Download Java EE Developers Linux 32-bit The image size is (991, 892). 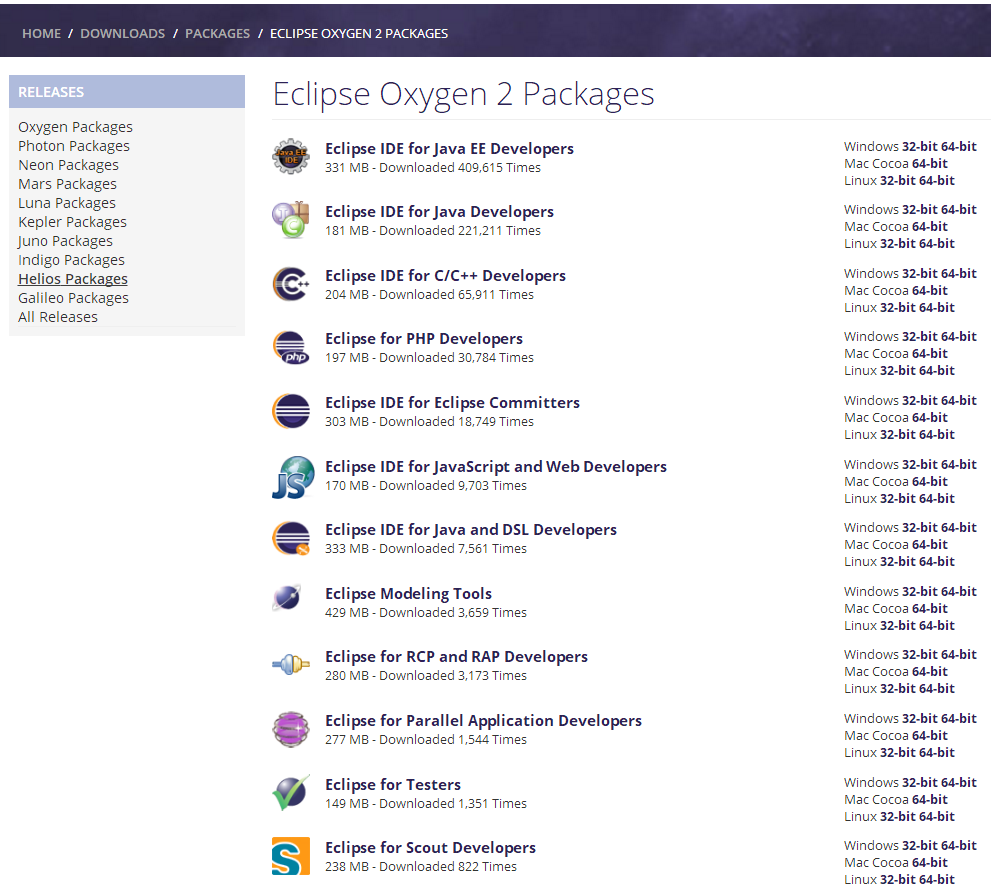coord(897,181)
